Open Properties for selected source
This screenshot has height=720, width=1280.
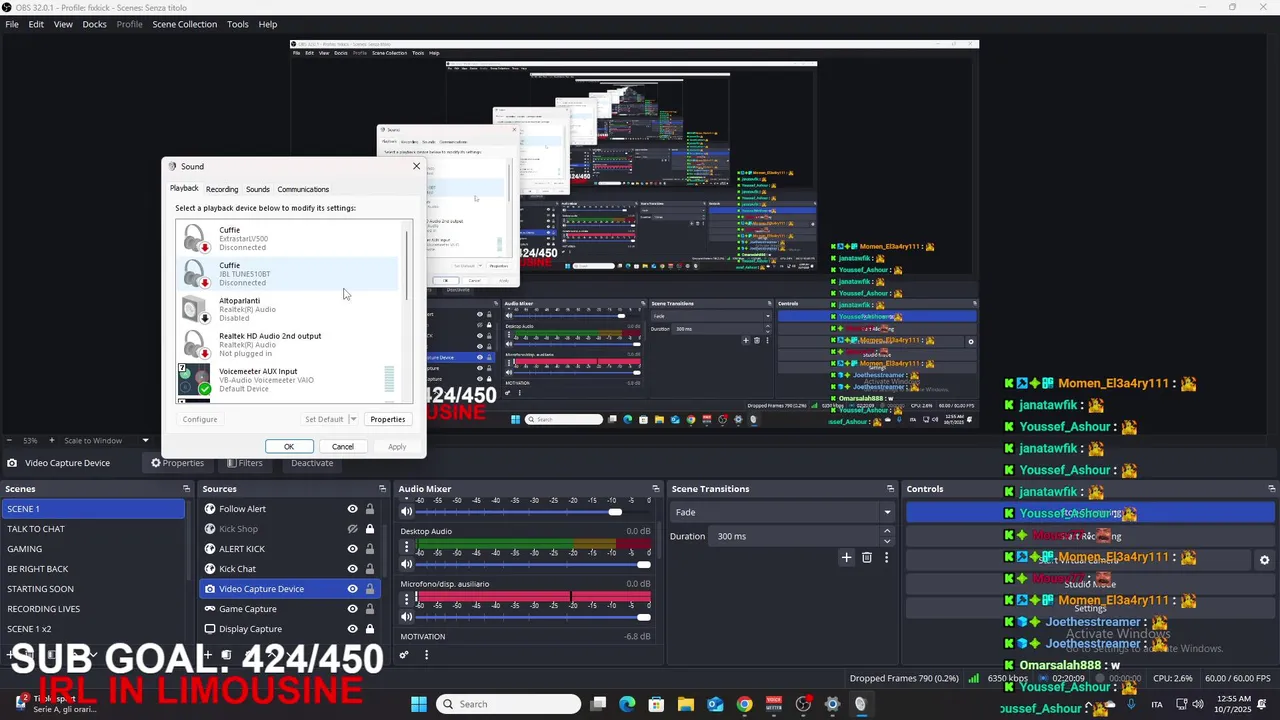[178, 463]
